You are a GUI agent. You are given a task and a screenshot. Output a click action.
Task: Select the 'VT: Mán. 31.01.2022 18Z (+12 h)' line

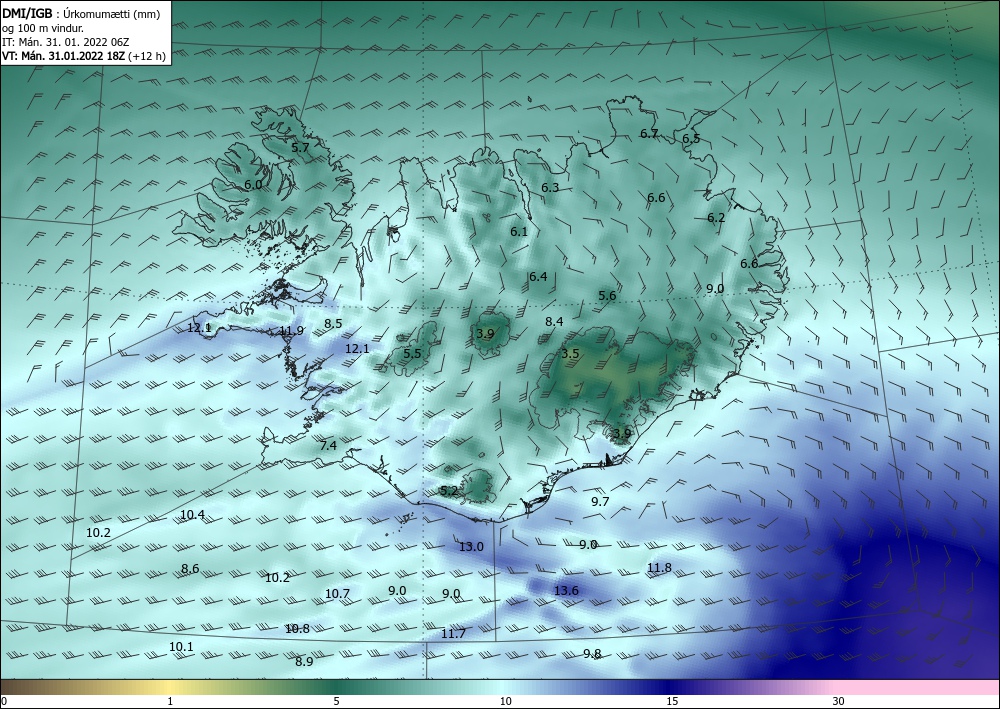click(84, 56)
